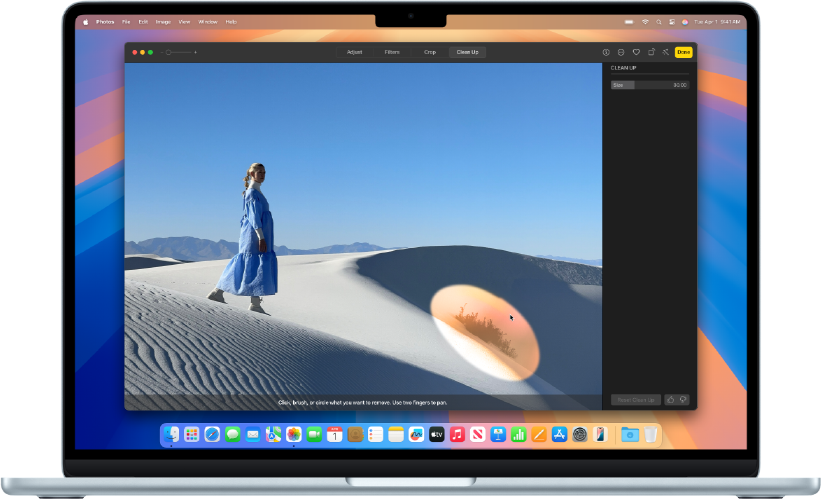Open the View menu

pyautogui.click(x=184, y=22)
